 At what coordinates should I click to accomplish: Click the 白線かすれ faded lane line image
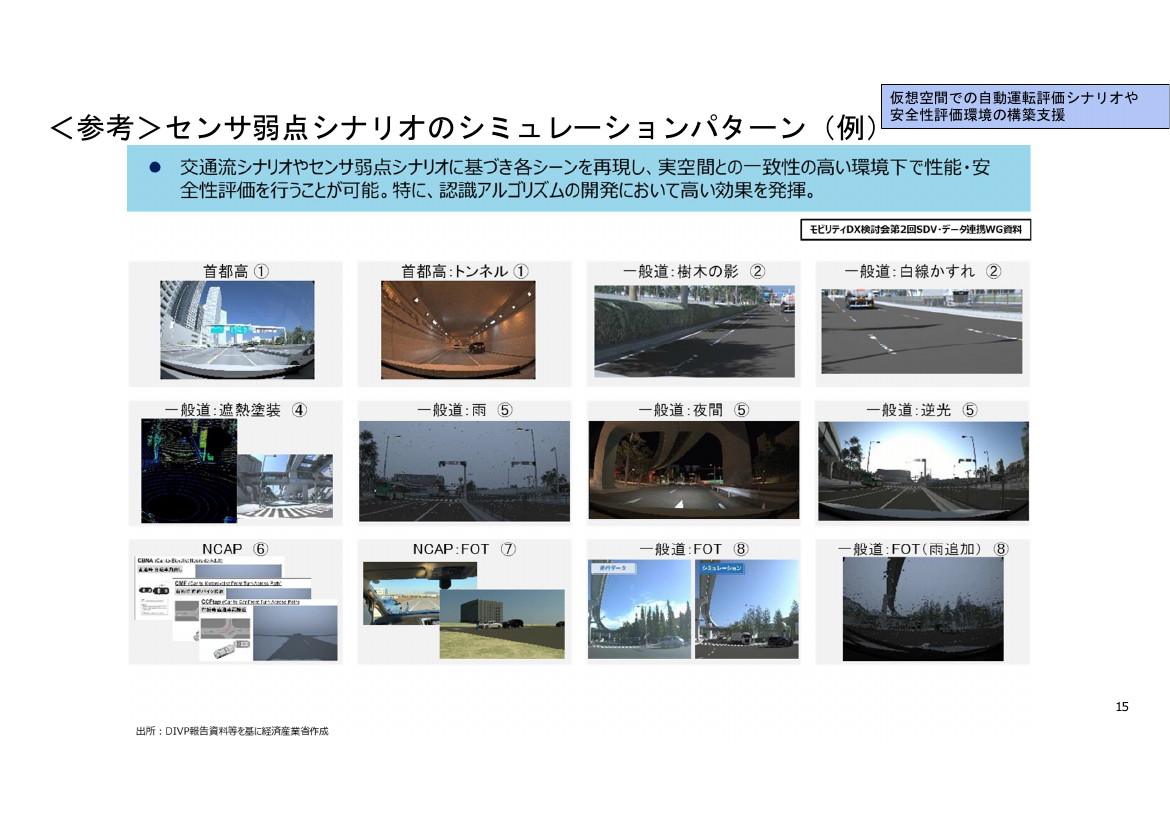pos(922,331)
